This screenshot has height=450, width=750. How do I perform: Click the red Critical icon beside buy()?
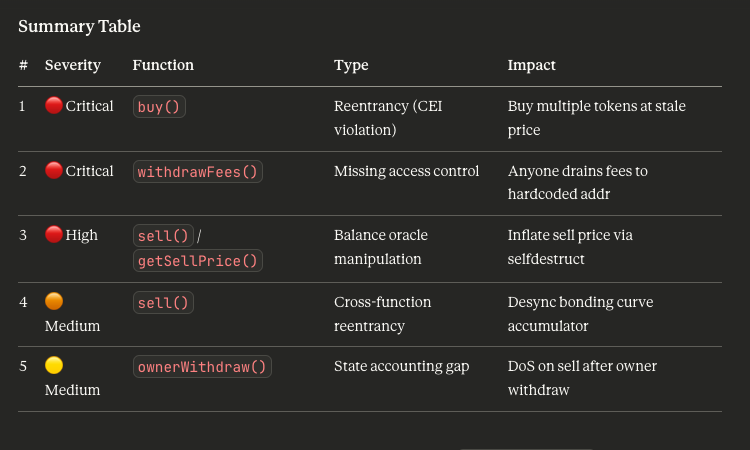pyautogui.click(x=54, y=106)
